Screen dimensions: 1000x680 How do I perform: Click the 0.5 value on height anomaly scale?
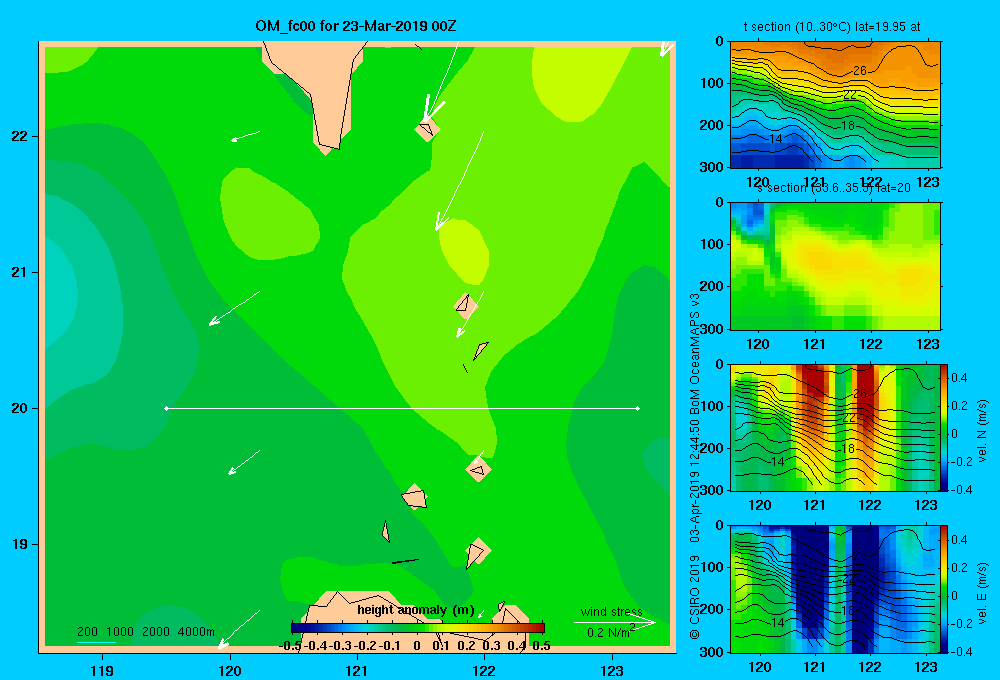(x=541, y=646)
